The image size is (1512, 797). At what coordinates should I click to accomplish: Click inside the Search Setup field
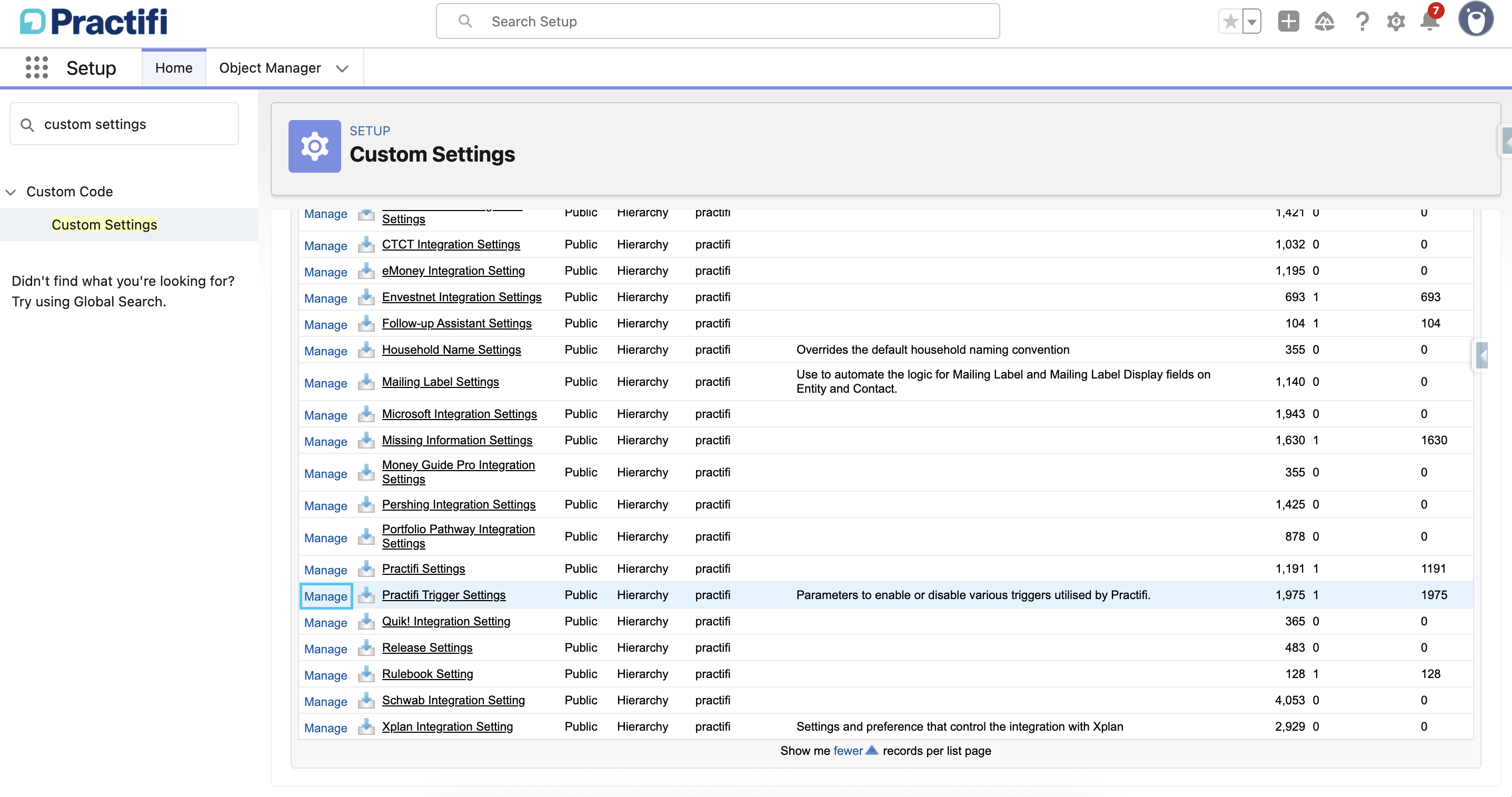pos(716,21)
